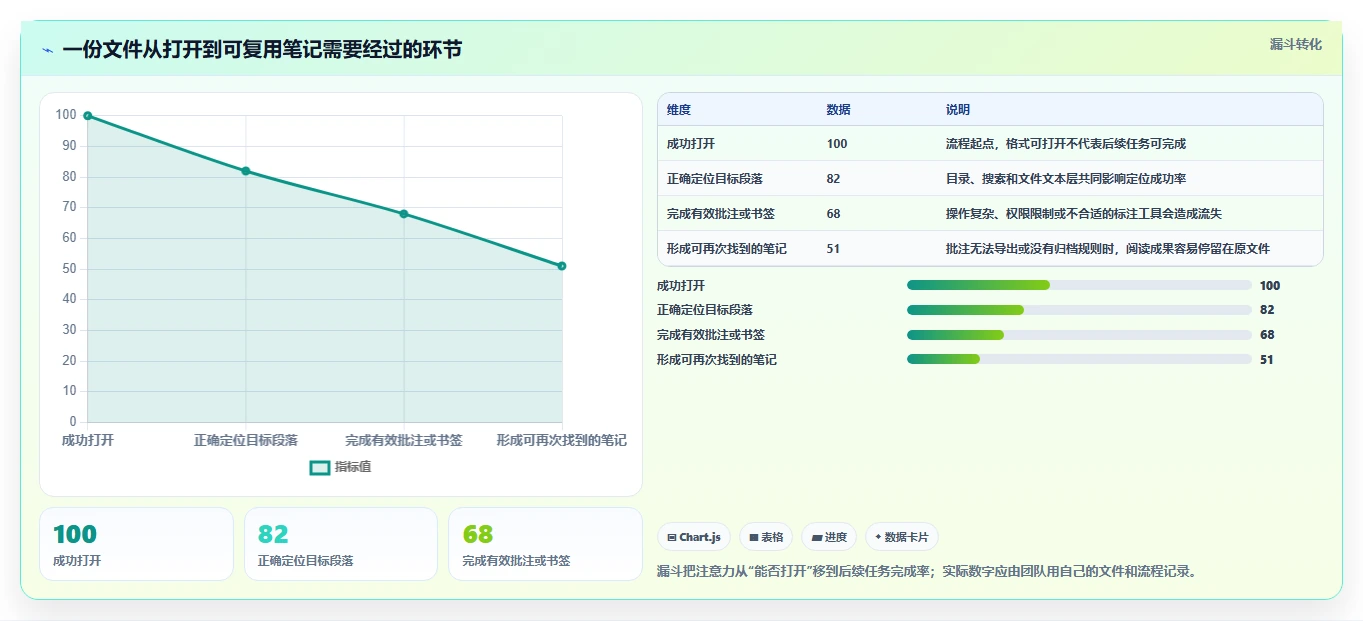Screen dimensions: 1363x621
Task: Click the table data cell reading 68
Action: pyautogui.click(x=834, y=214)
